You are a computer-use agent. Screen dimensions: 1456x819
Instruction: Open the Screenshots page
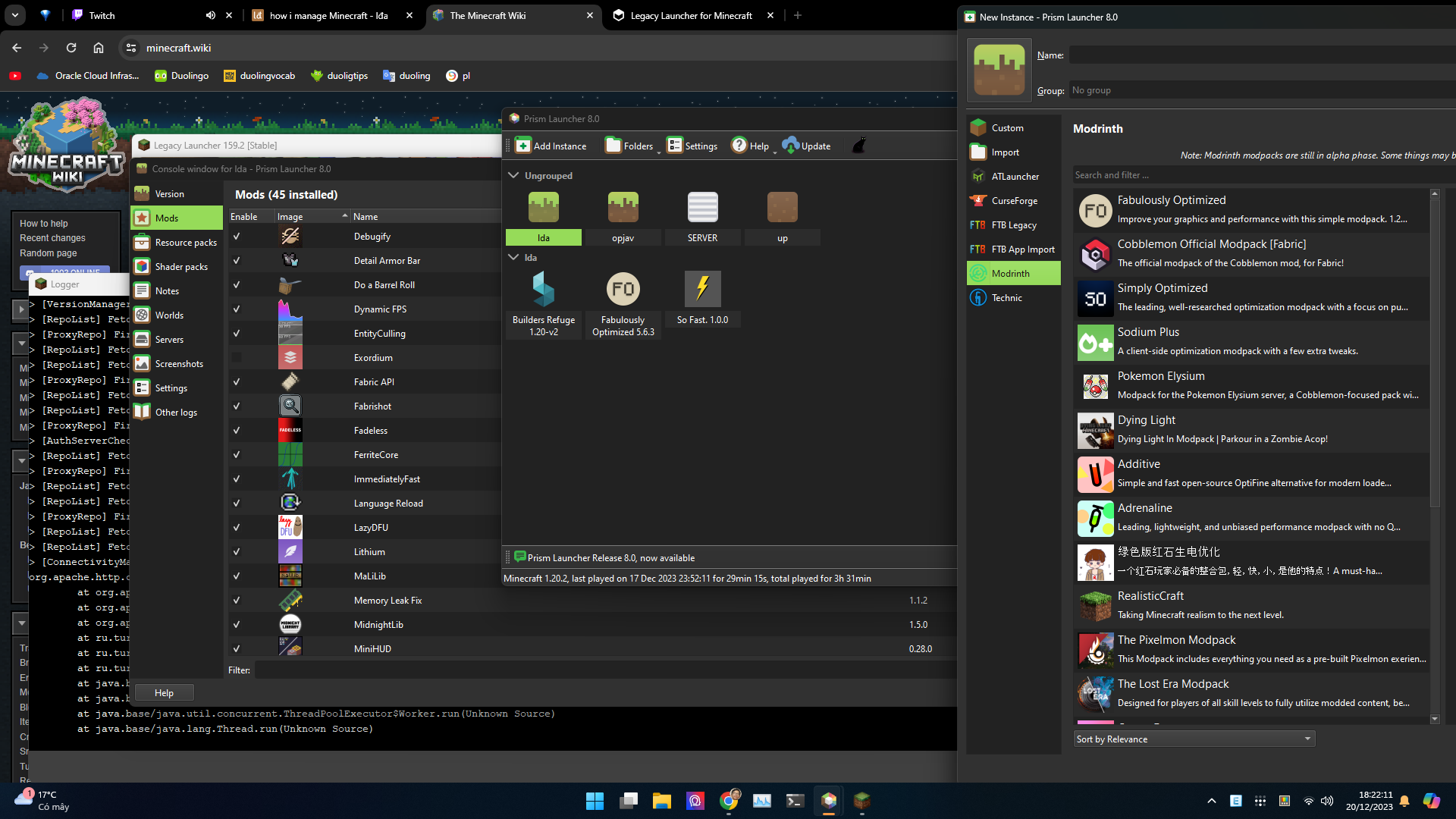pos(177,363)
